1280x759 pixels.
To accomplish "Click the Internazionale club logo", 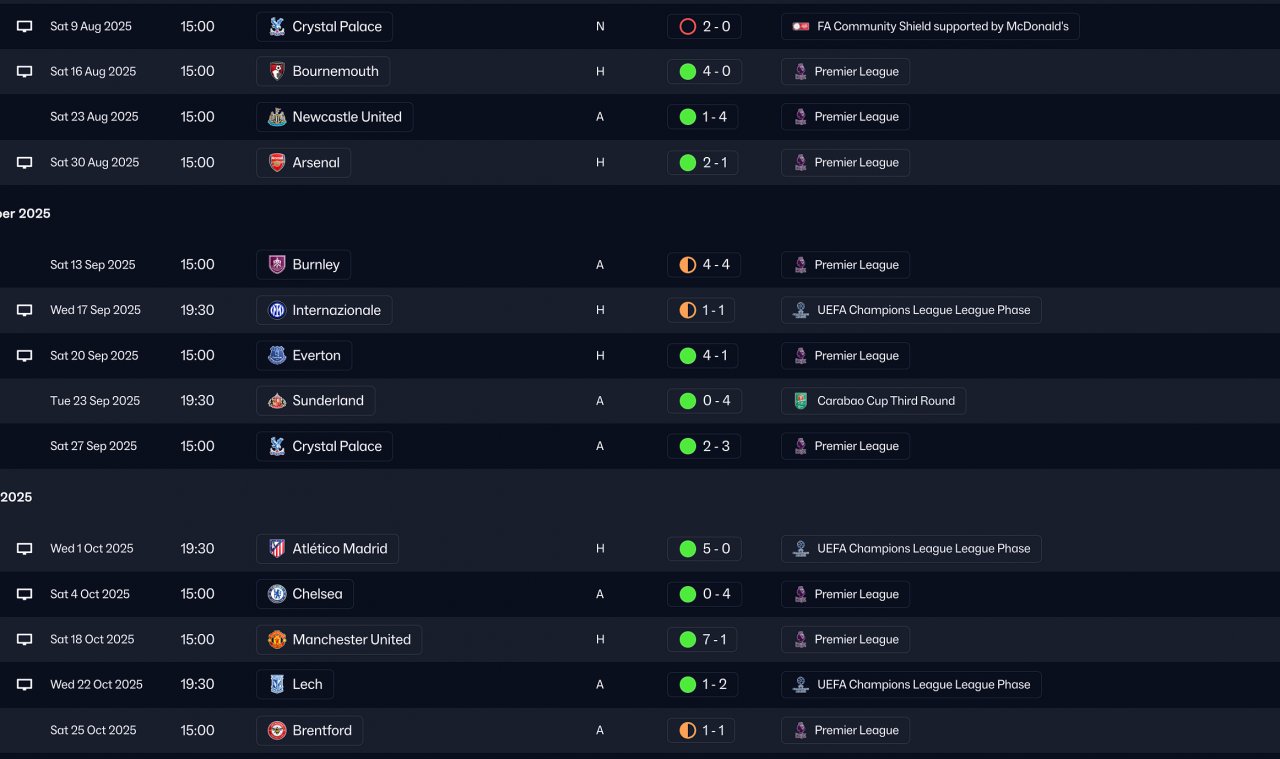I will pos(277,310).
